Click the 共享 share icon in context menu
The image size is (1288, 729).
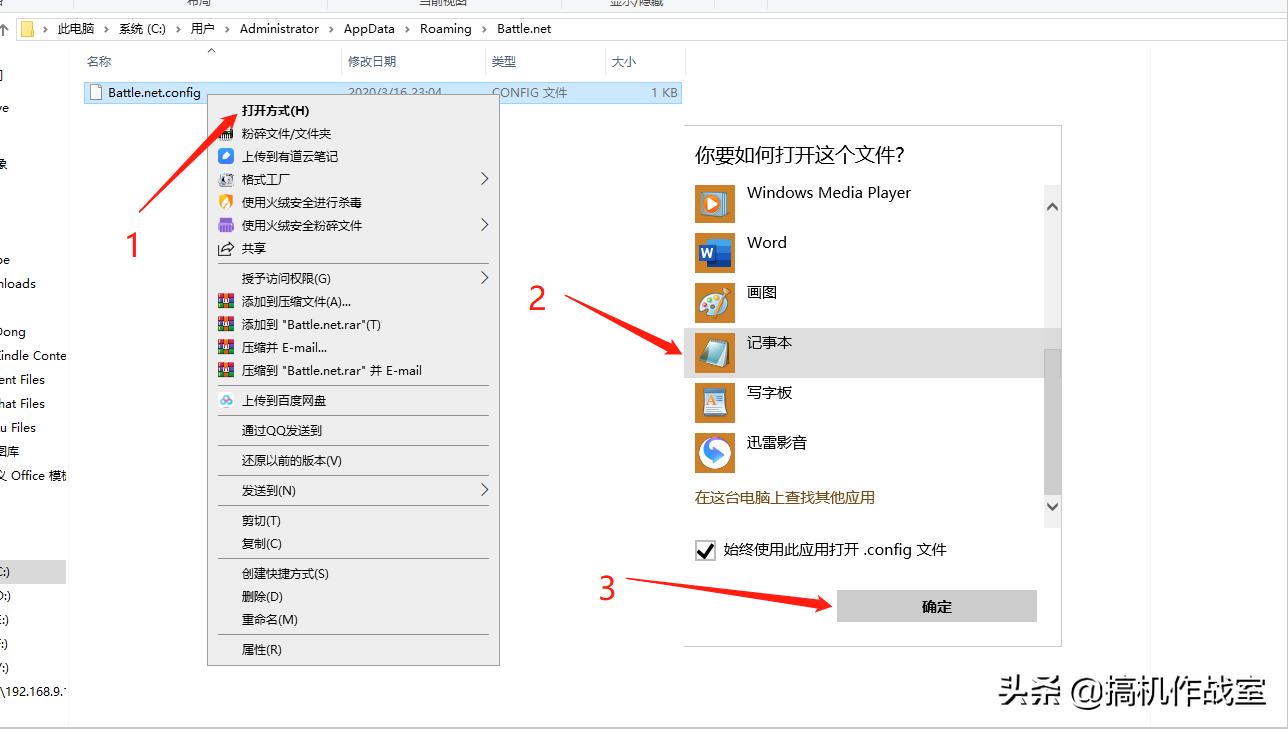coord(228,249)
